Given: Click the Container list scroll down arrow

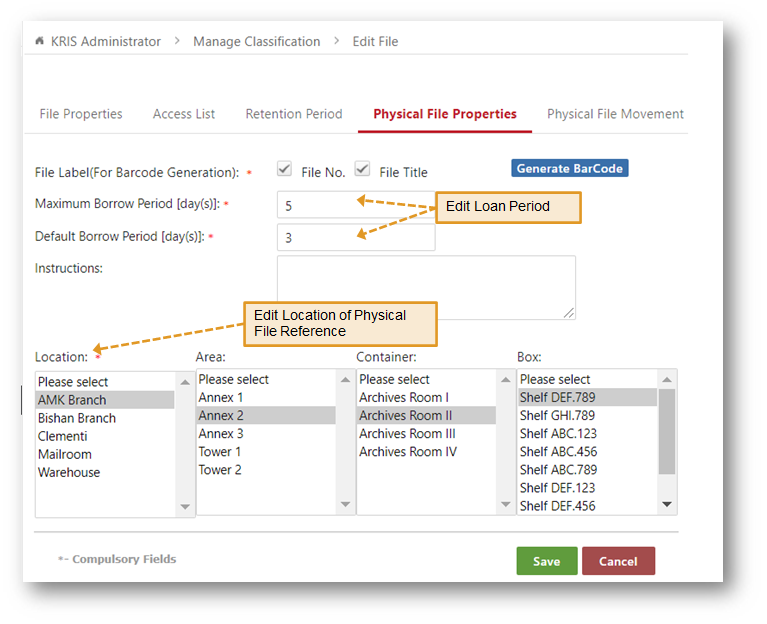Looking at the screenshot, I should click(506, 504).
